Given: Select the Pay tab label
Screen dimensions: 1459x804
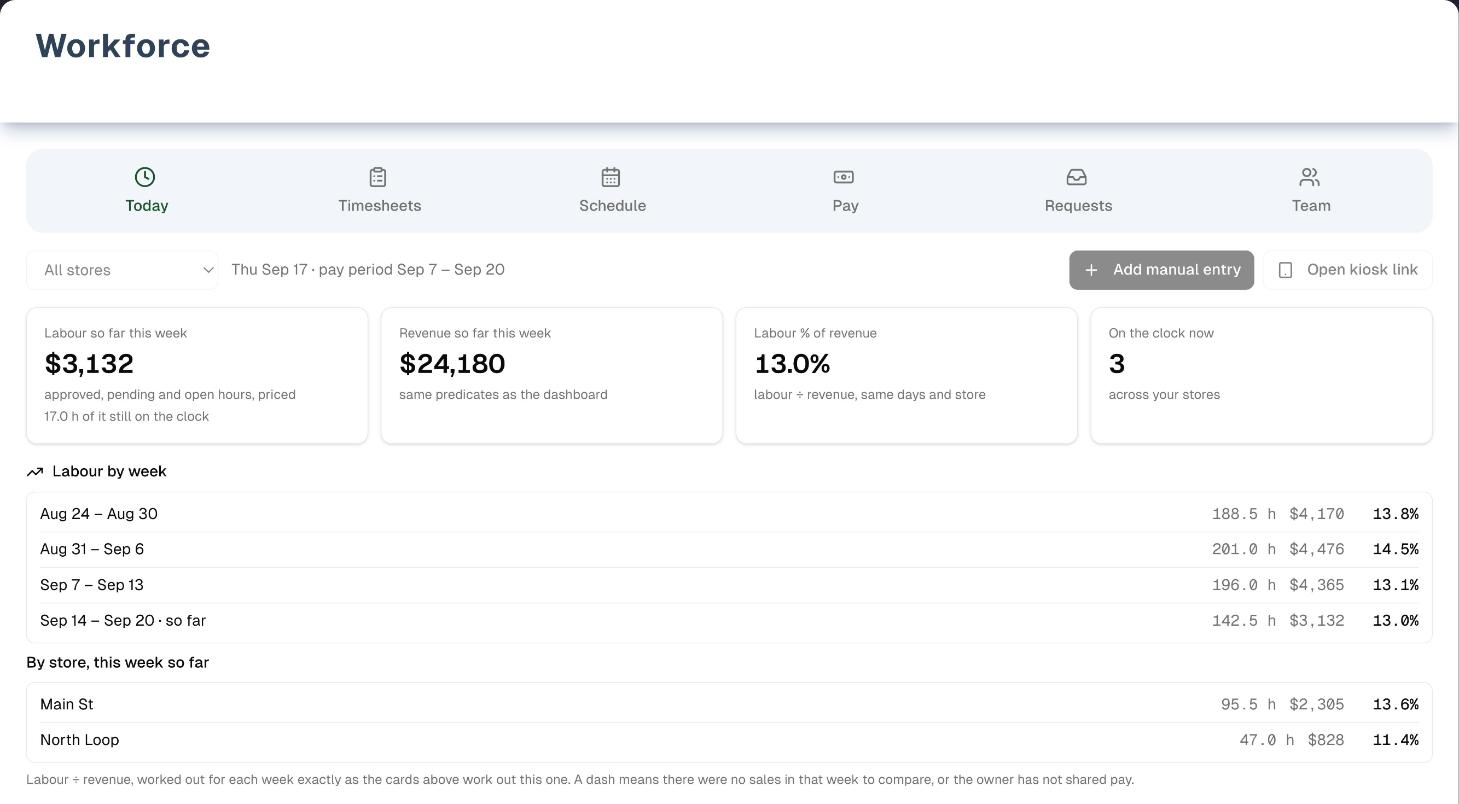Looking at the screenshot, I should 845,205.
